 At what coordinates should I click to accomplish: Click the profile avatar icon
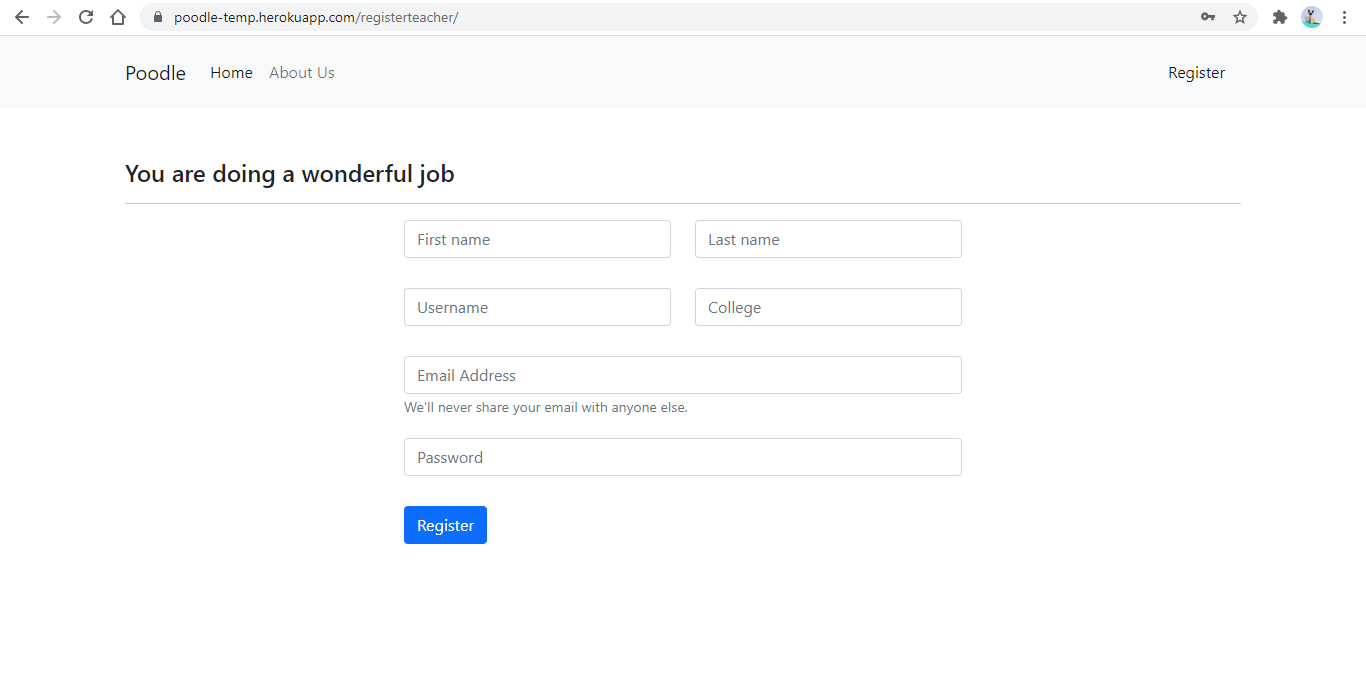(x=1311, y=17)
